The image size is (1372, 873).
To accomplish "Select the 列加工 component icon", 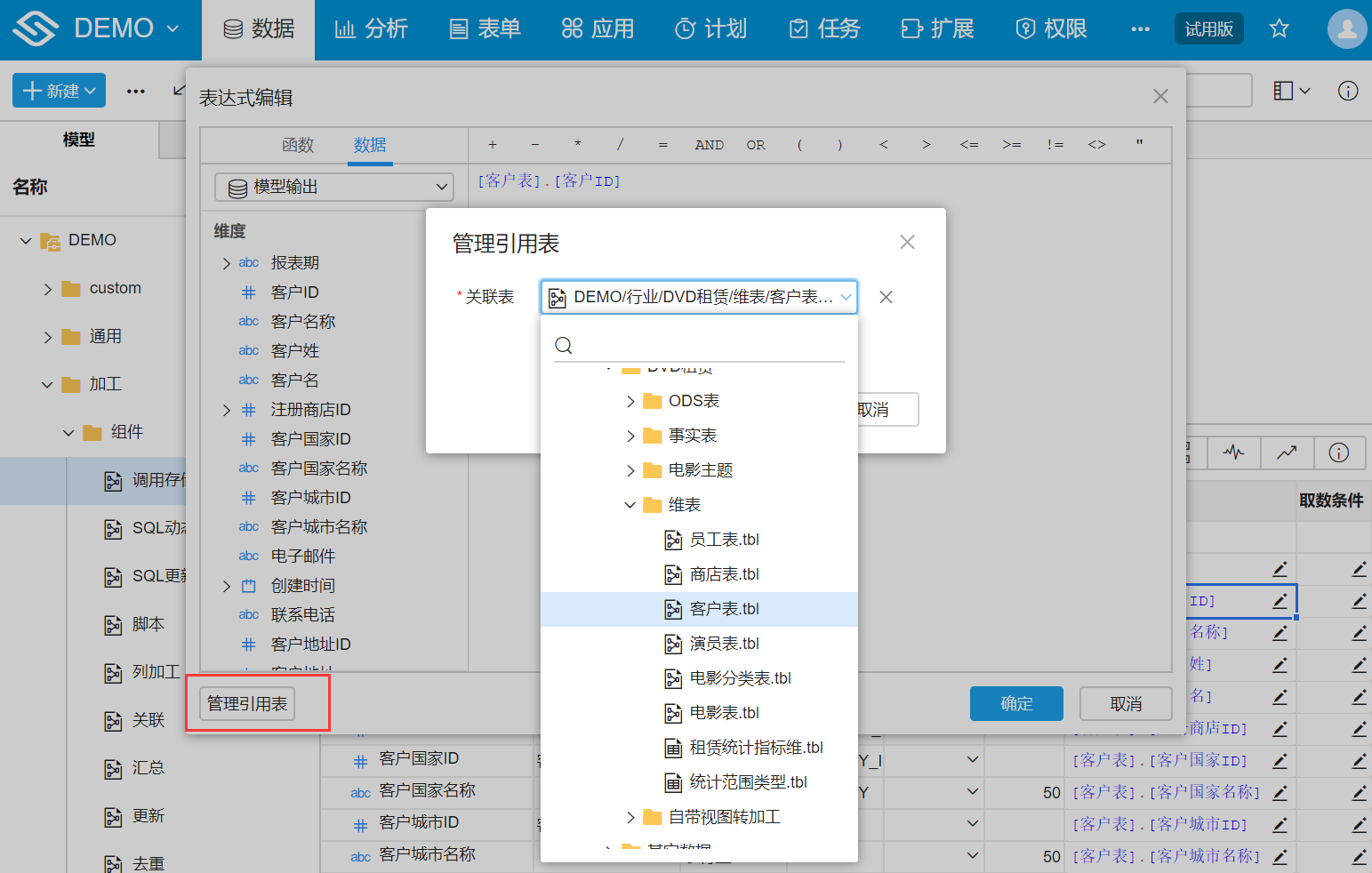I will click(114, 672).
